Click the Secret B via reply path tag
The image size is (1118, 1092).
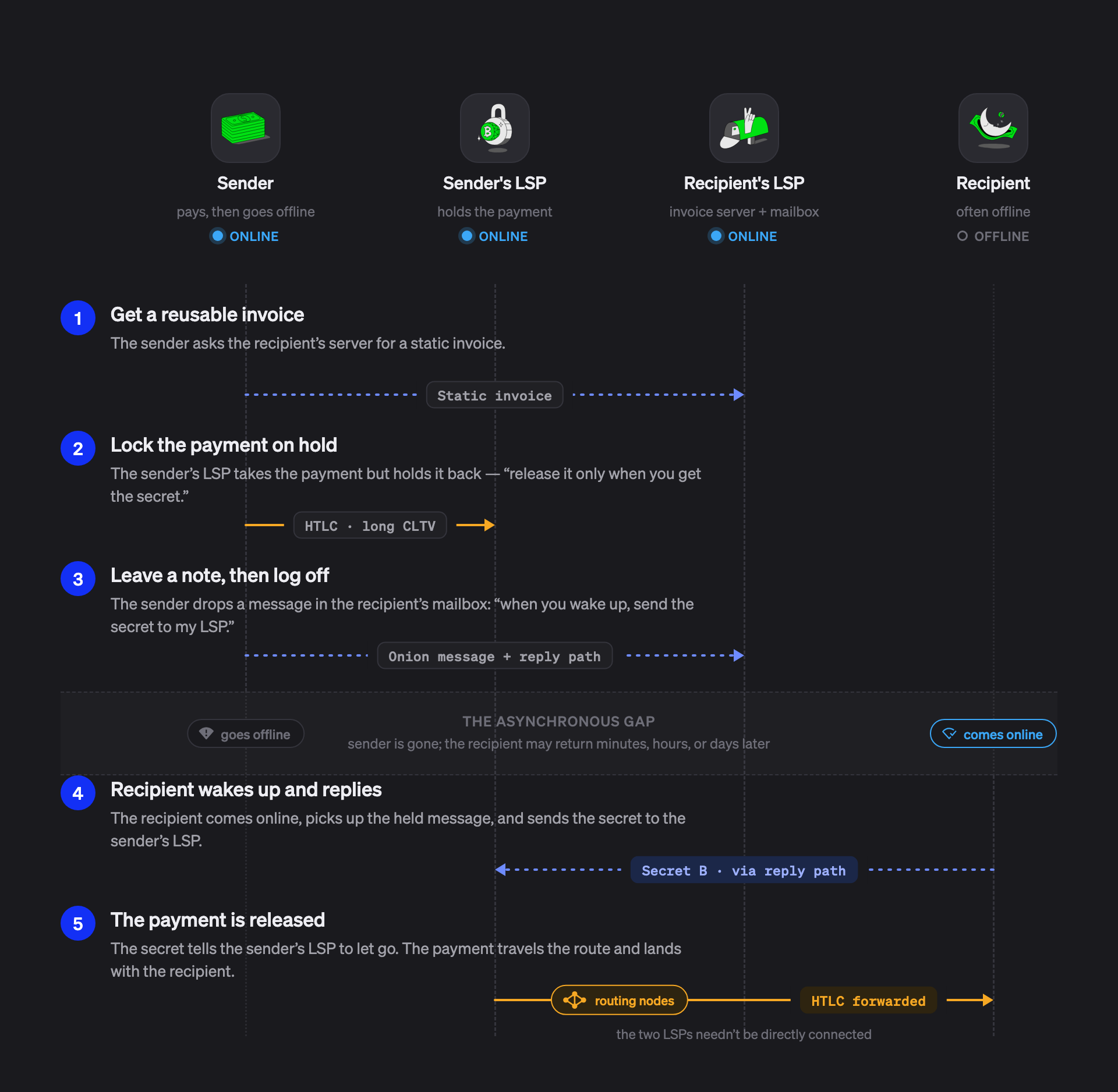coord(744,870)
